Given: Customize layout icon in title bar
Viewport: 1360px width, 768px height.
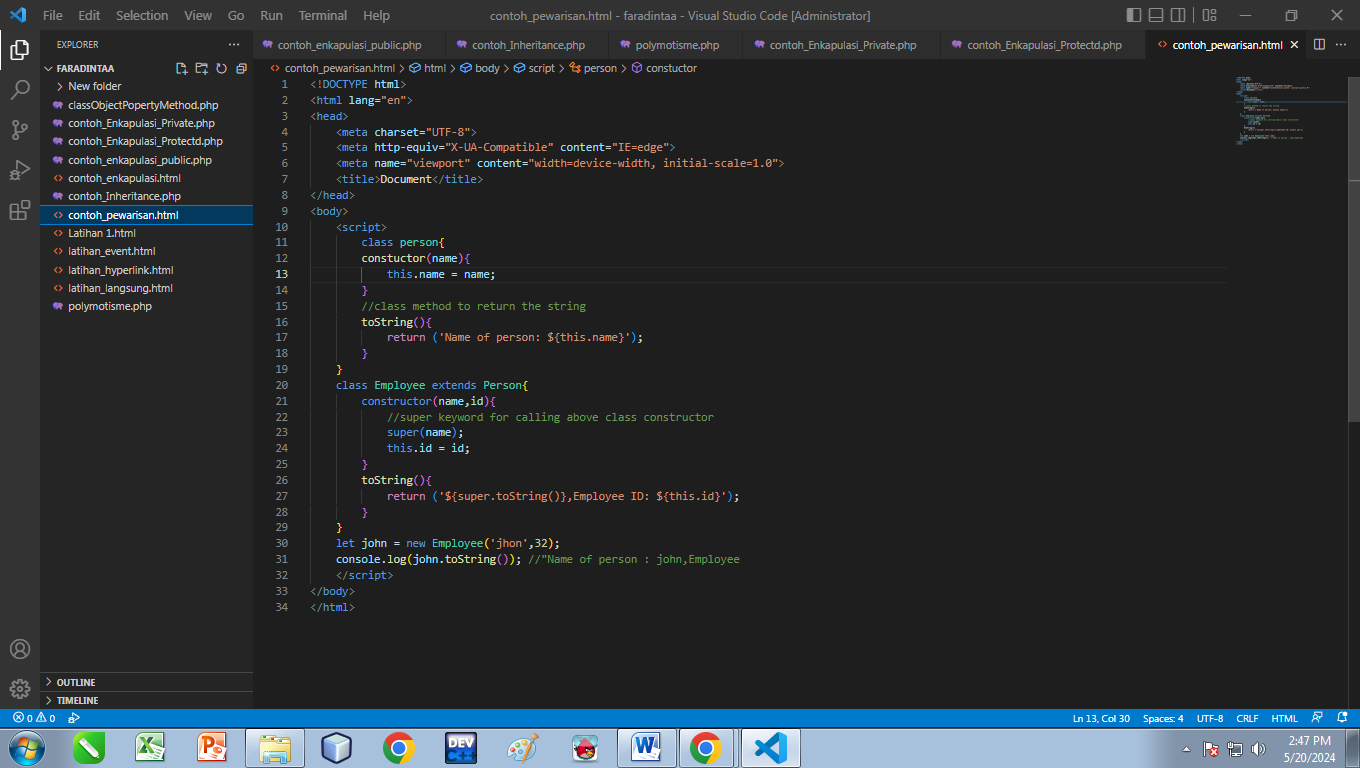Looking at the screenshot, I should click(x=1210, y=15).
